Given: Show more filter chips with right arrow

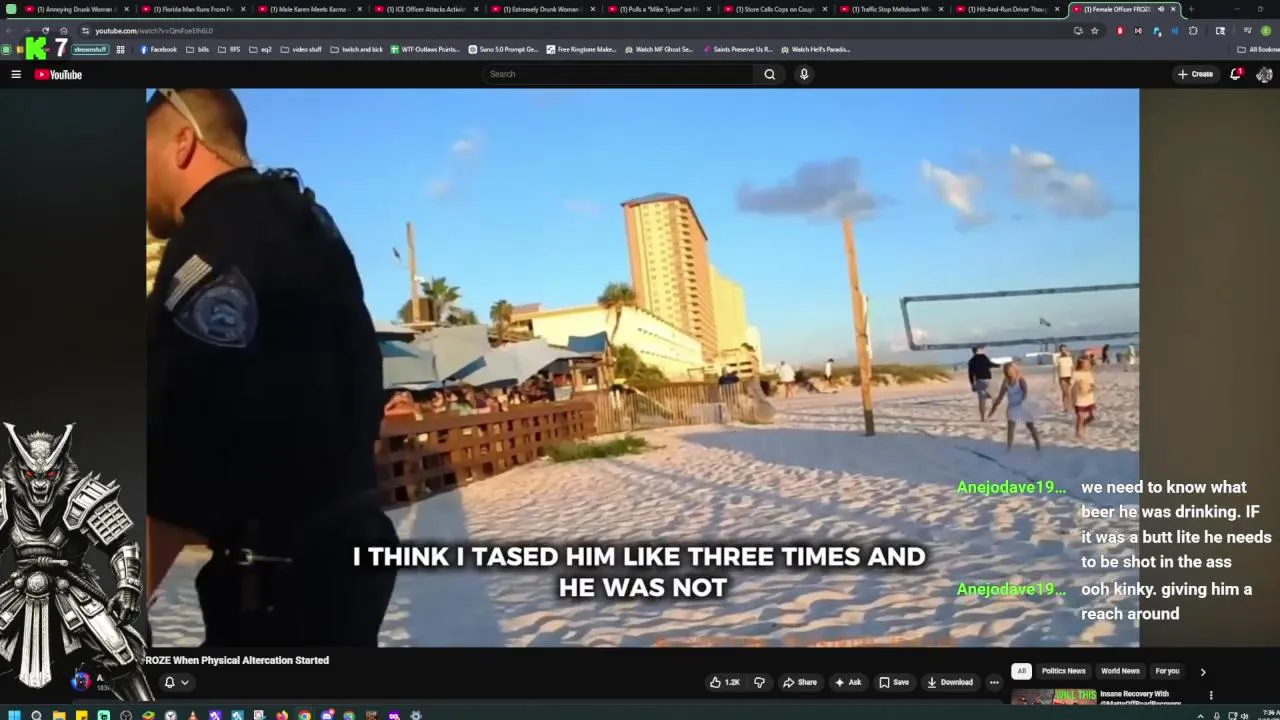Looking at the screenshot, I should click(x=1203, y=672).
